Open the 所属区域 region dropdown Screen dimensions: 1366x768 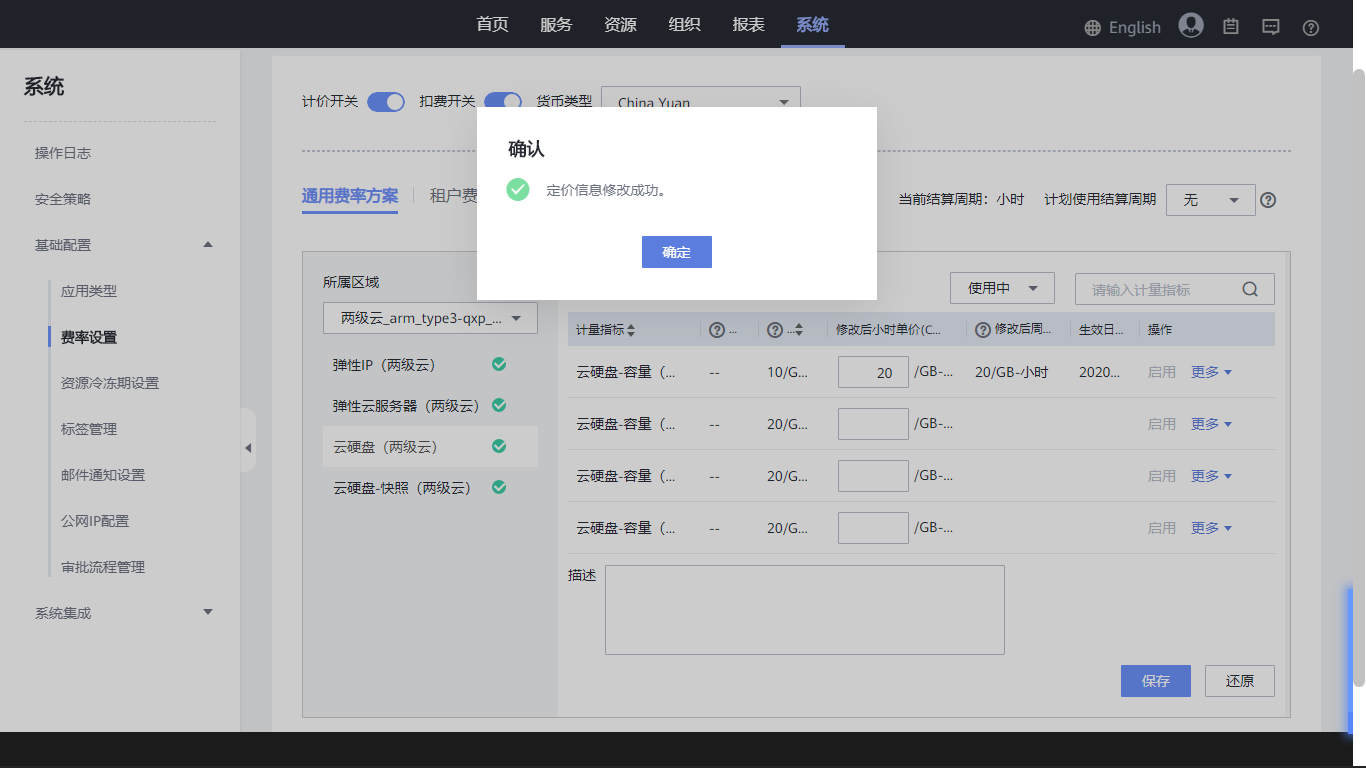point(430,318)
